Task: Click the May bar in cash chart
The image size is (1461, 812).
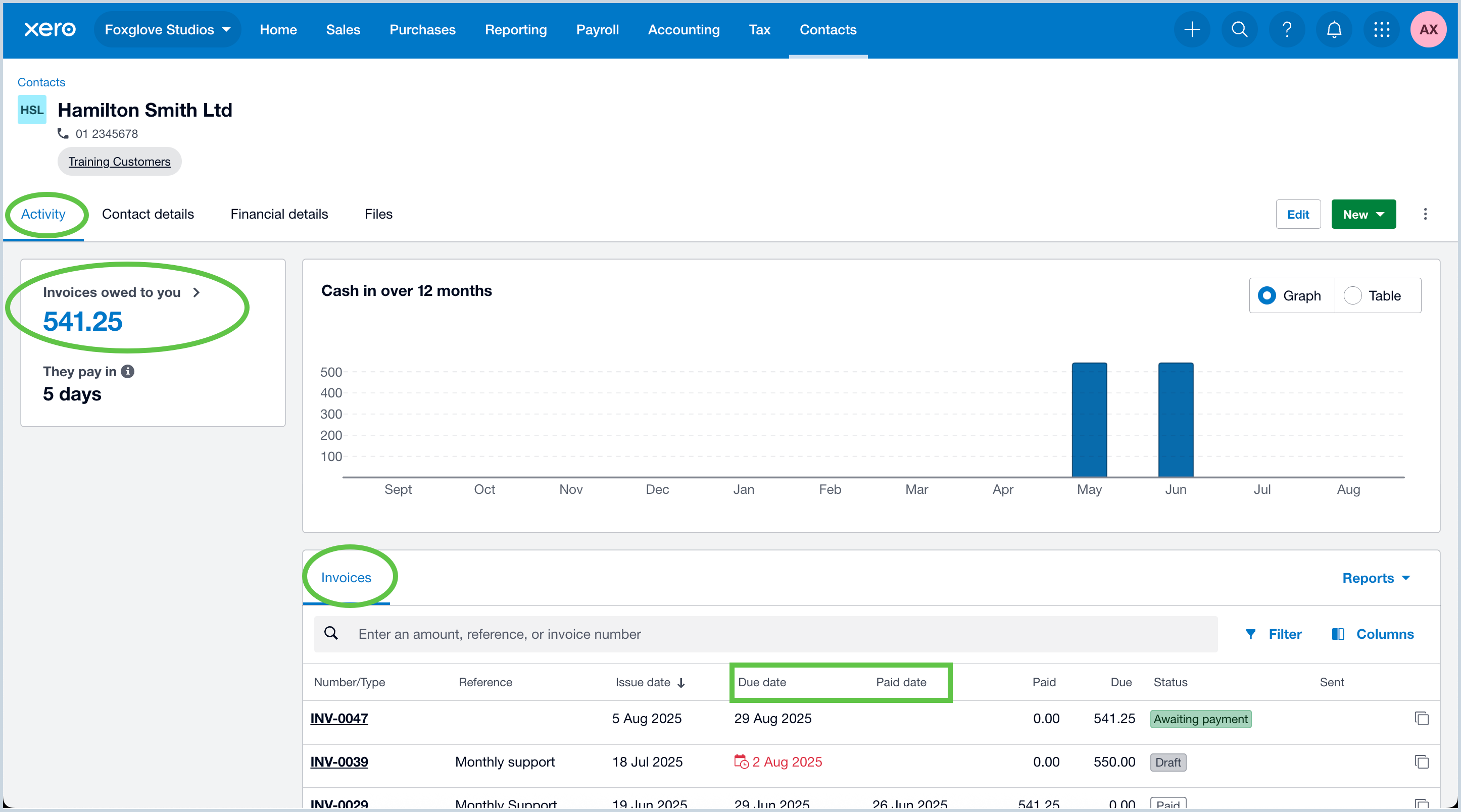Action: coord(1090,420)
